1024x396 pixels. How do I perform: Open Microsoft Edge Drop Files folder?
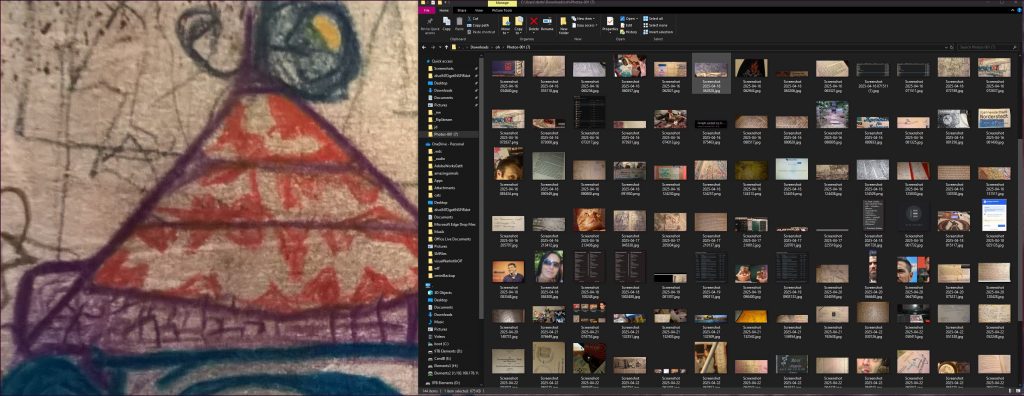[x=452, y=224]
